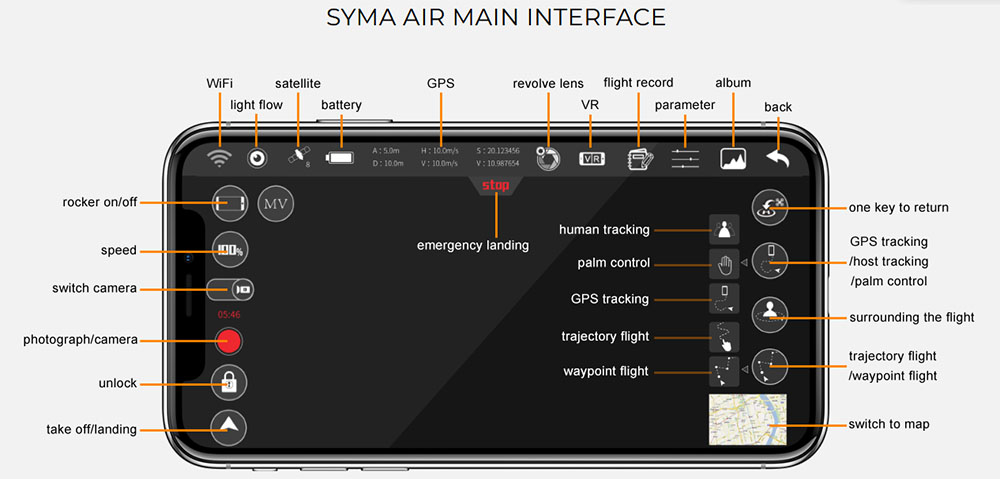Select human tracking from the flyout
1000x479 pixels.
point(724,230)
